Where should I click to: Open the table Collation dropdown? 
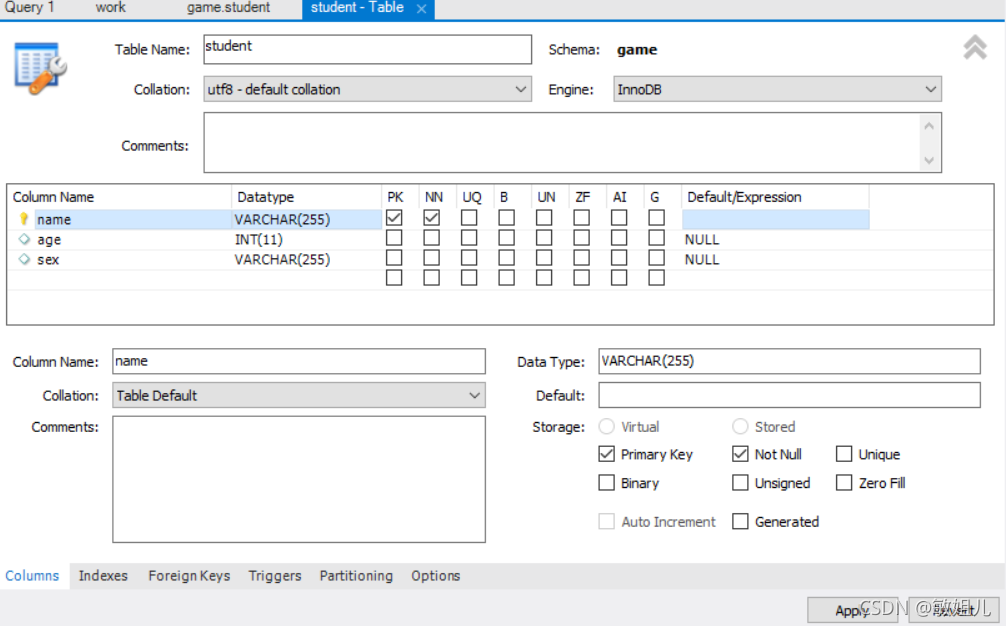[368, 89]
